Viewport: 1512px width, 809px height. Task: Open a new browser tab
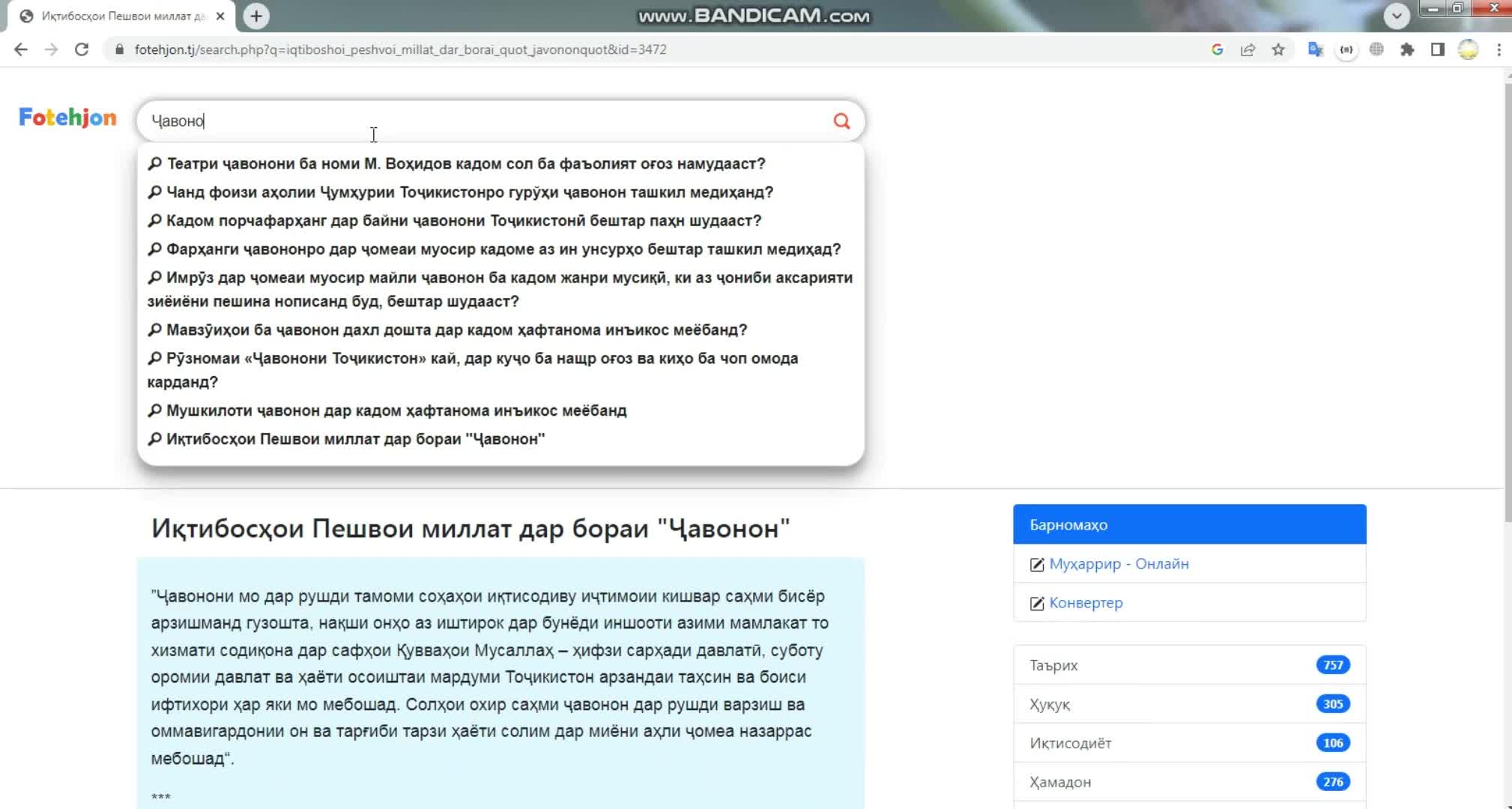pyautogui.click(x=256, y=16)
